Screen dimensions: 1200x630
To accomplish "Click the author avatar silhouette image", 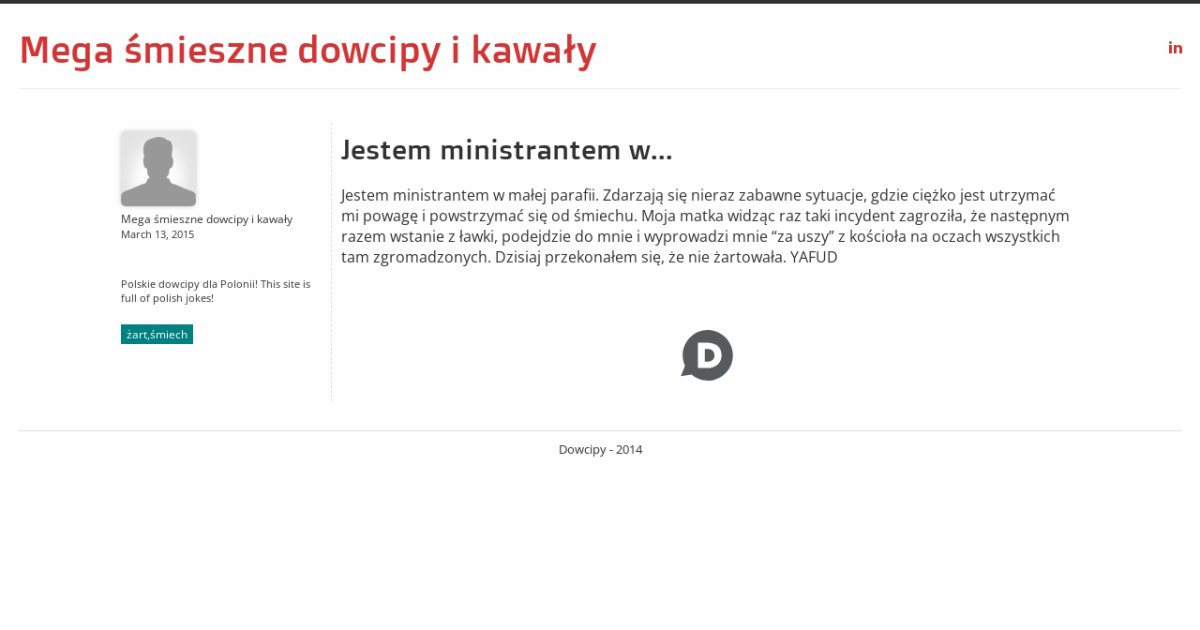I will point(158,168).
